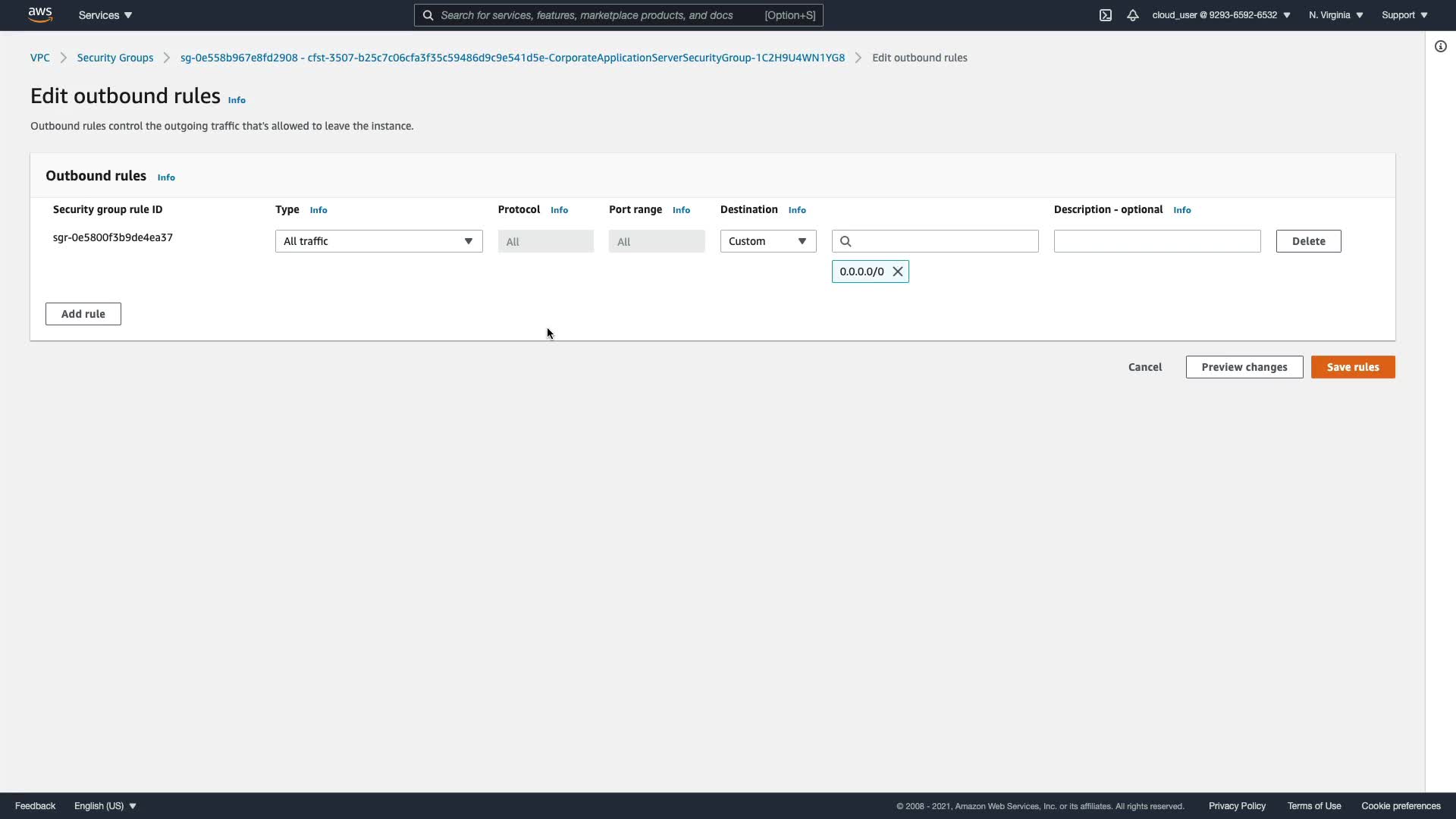Expand the Custom destination dropdown
The image size is (1456, 819).
pyautogui.click(x=767, y=241)
